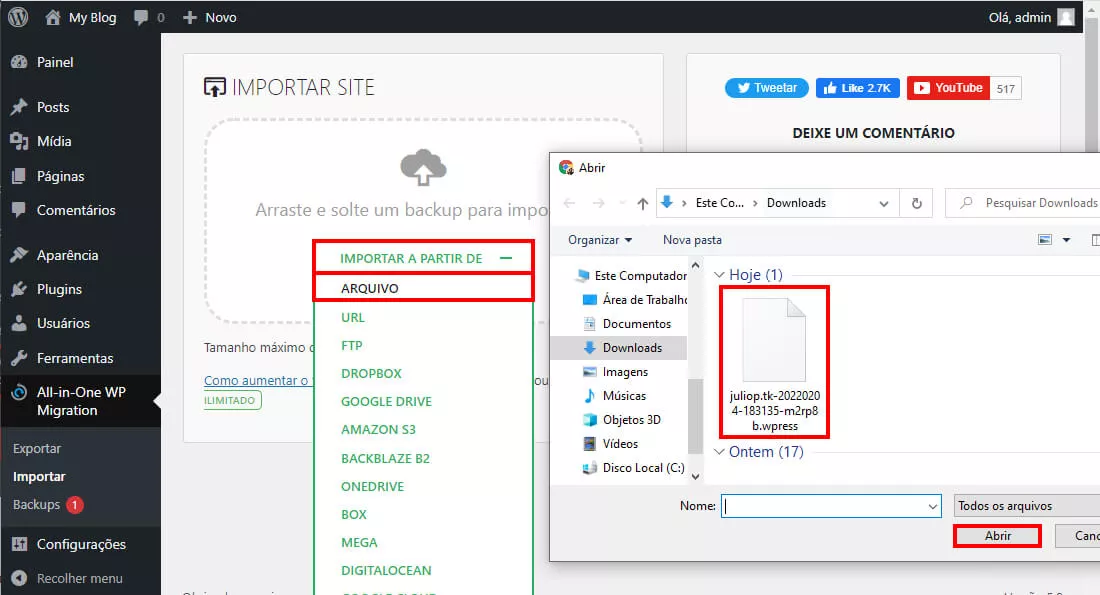
Task: Click the Configurações sliders icon
Action: point(20,544)
